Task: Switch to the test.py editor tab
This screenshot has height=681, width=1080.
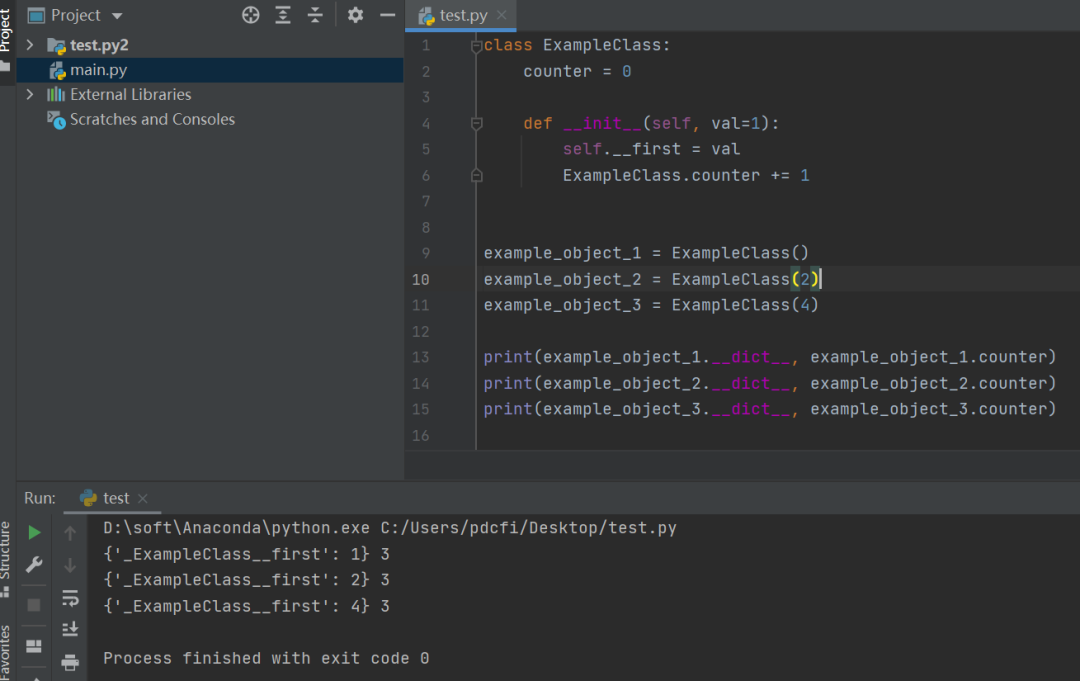Action: point(464,15)
